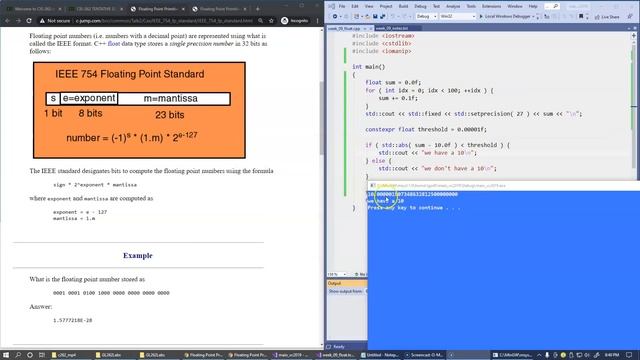Select the active Floating Point Primer tab
The height and width of the screenshot is (360, 640).
(157, 9)
